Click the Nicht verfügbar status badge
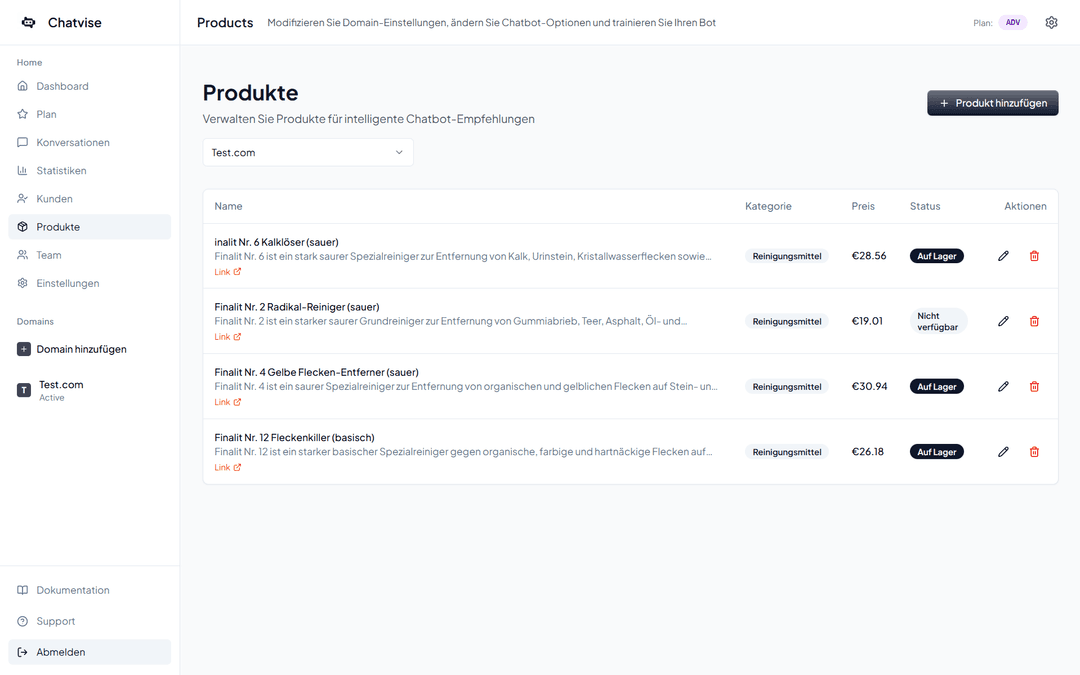 [x=937, y=321]
